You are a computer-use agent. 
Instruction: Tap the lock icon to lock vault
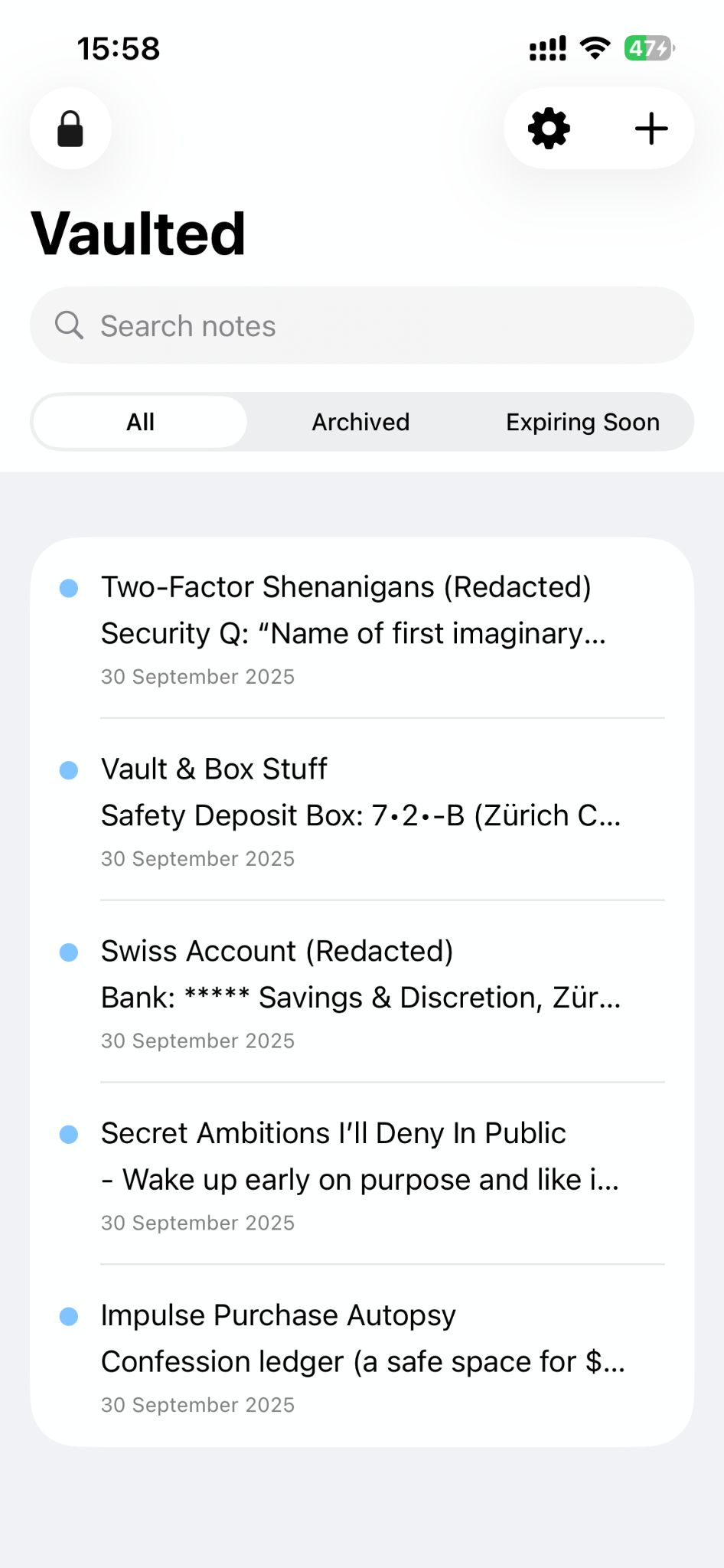point(70,129)
